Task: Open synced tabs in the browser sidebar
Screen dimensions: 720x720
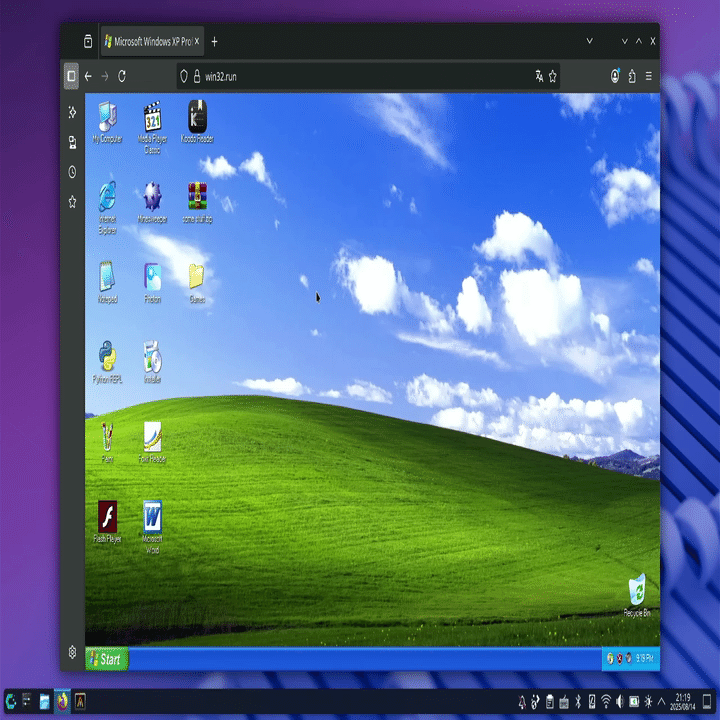Action: 72,142
